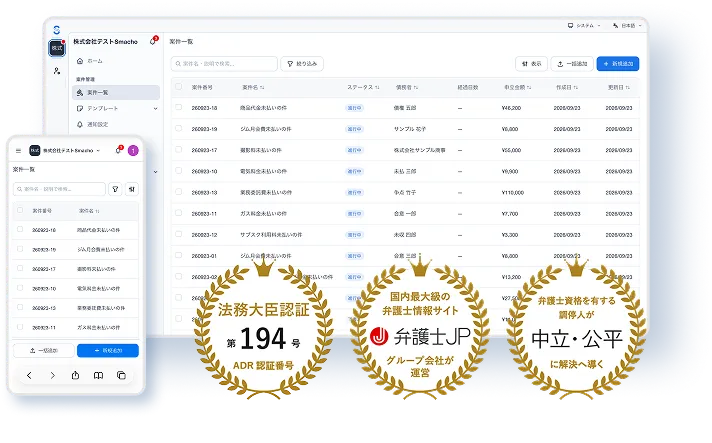Check phone view row ガス料金未払いの件

[x=20, y=327]
